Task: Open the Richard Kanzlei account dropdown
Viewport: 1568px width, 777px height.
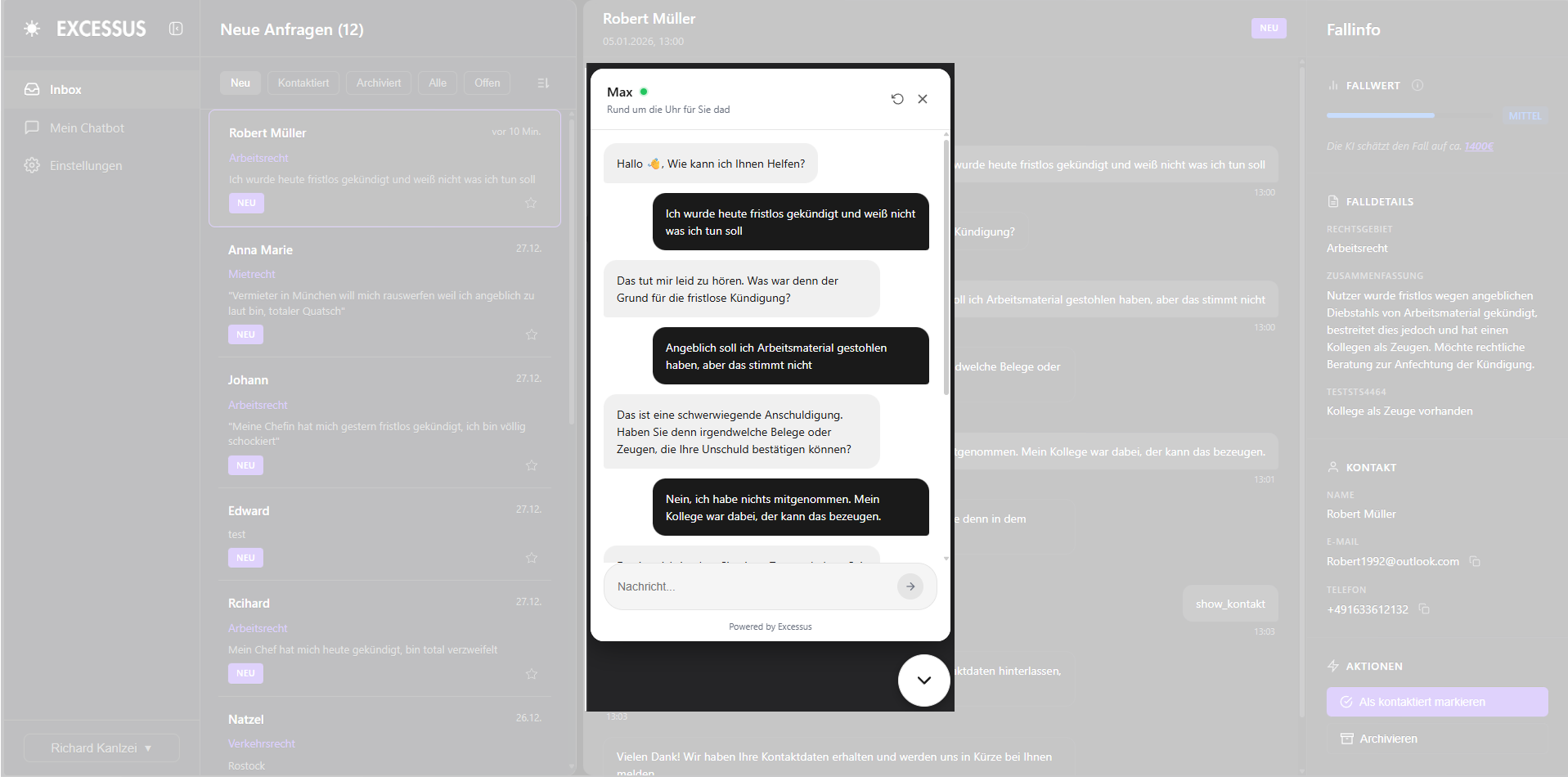Action: [101, 748]
